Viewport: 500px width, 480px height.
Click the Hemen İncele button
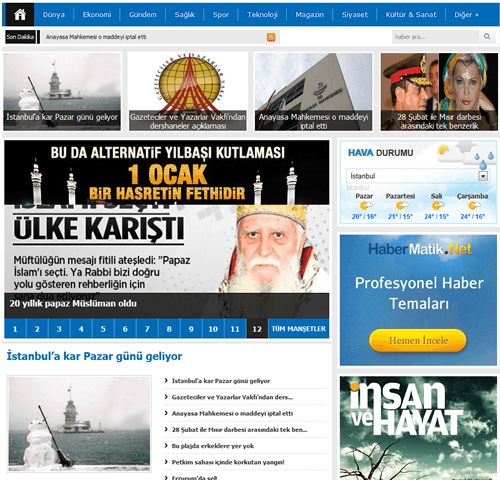pos(418,340)
